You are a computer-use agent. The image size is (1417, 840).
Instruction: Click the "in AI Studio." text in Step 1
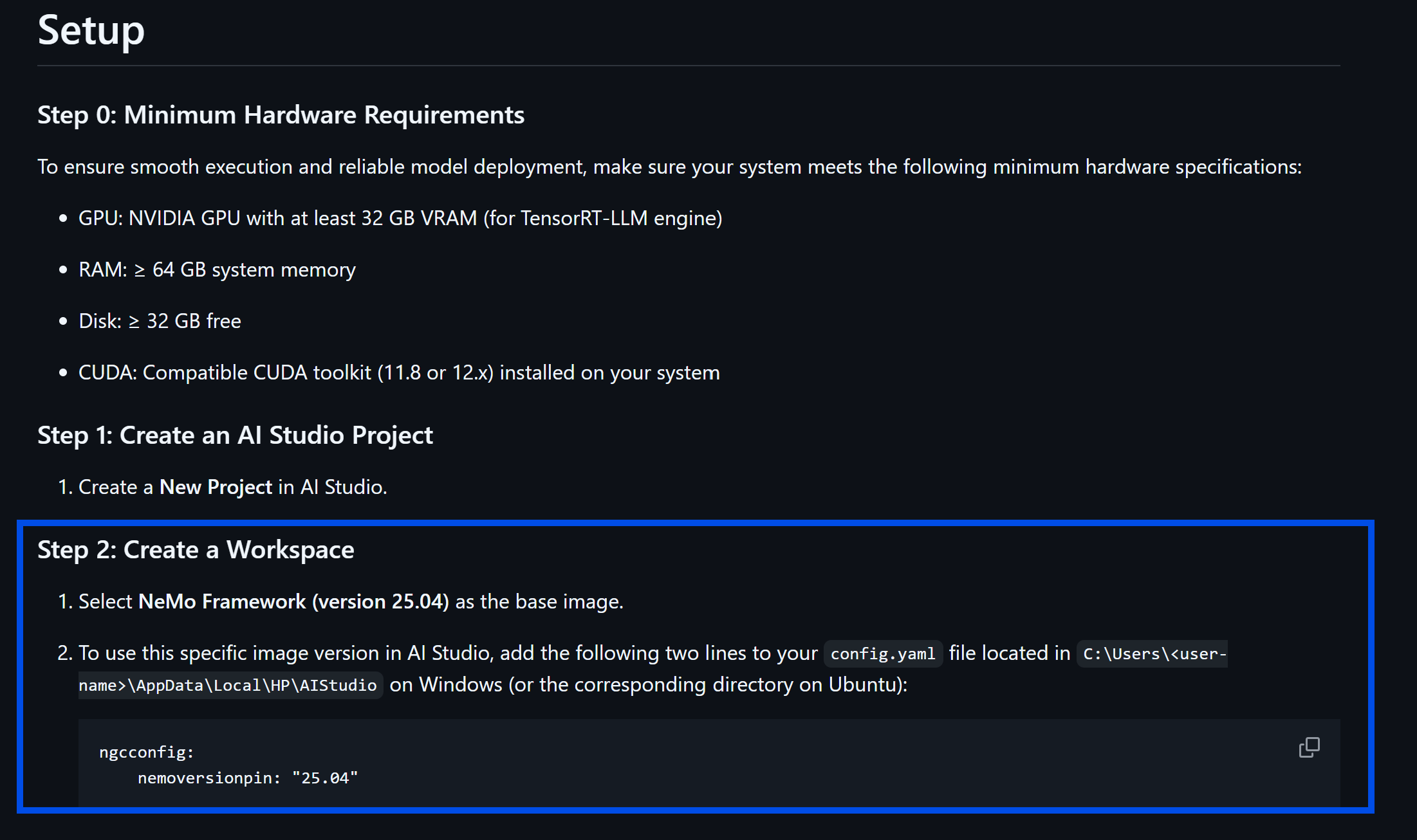coord(333,487)
